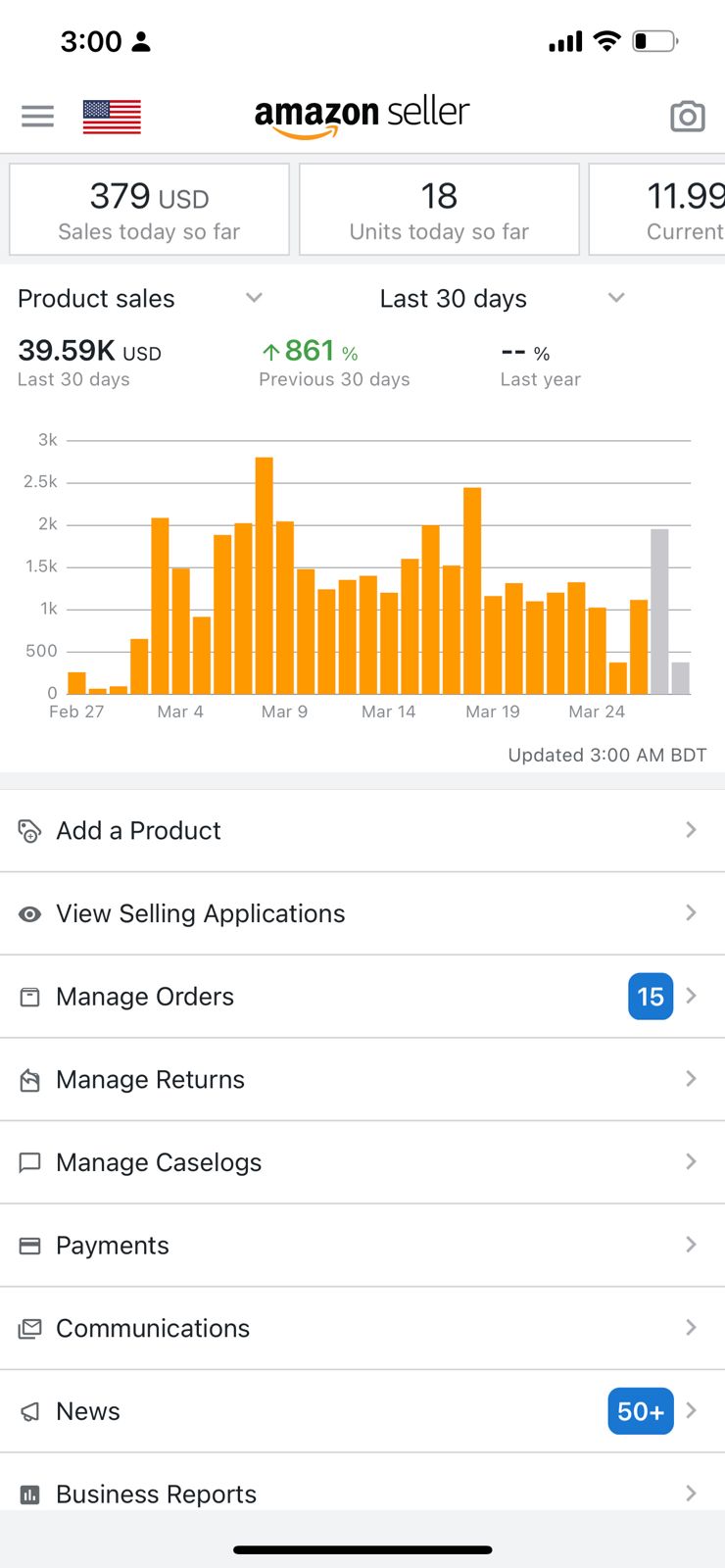Image resolution: width=725 pixels, height=1568 pixels.
Task: Open Manage Caselogs menu entry
Action: tap(159, 1163)
